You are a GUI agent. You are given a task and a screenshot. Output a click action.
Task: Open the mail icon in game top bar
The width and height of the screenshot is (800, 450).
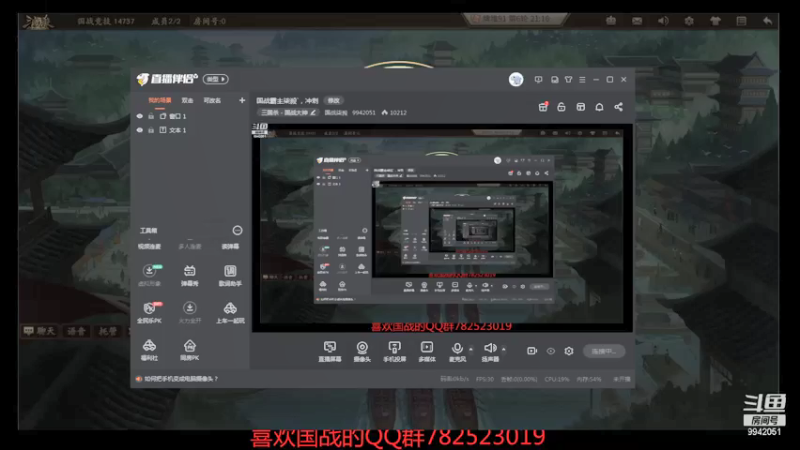pyautogui.click(x=637, y=21)
